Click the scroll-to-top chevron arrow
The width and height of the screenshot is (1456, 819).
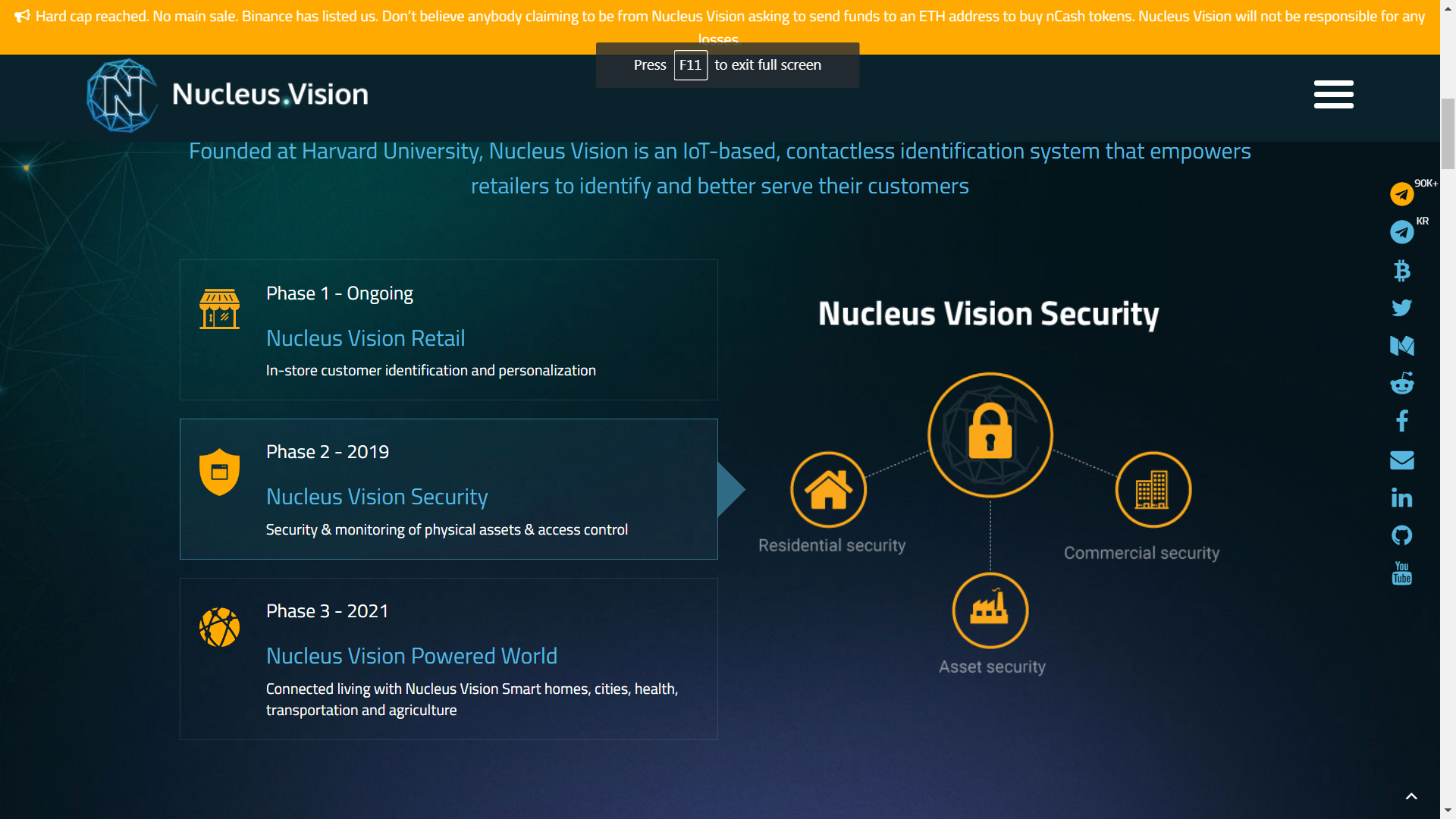click(1411, 796)
